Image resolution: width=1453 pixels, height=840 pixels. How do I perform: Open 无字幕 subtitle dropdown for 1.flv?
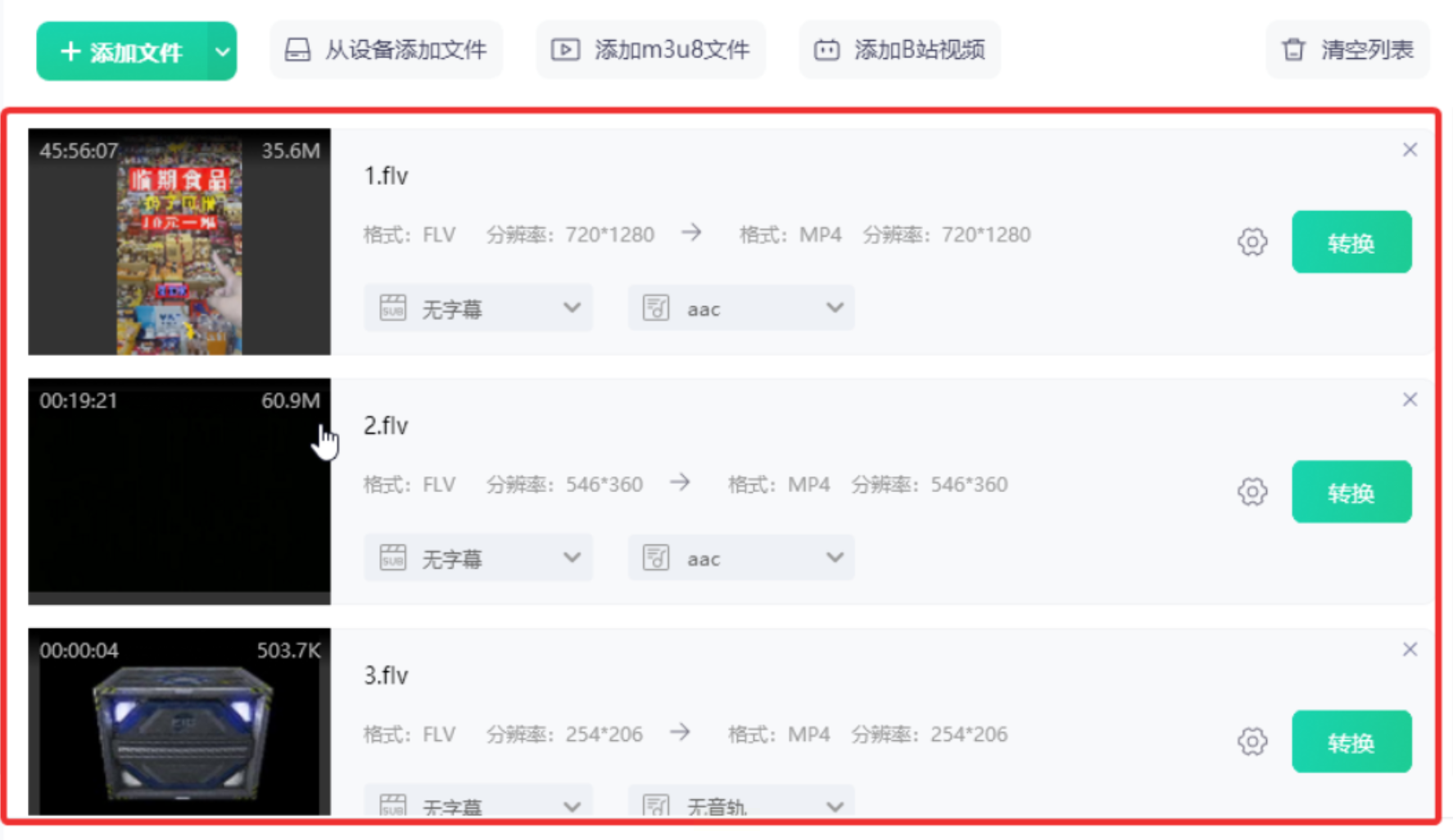click(478, 309)
